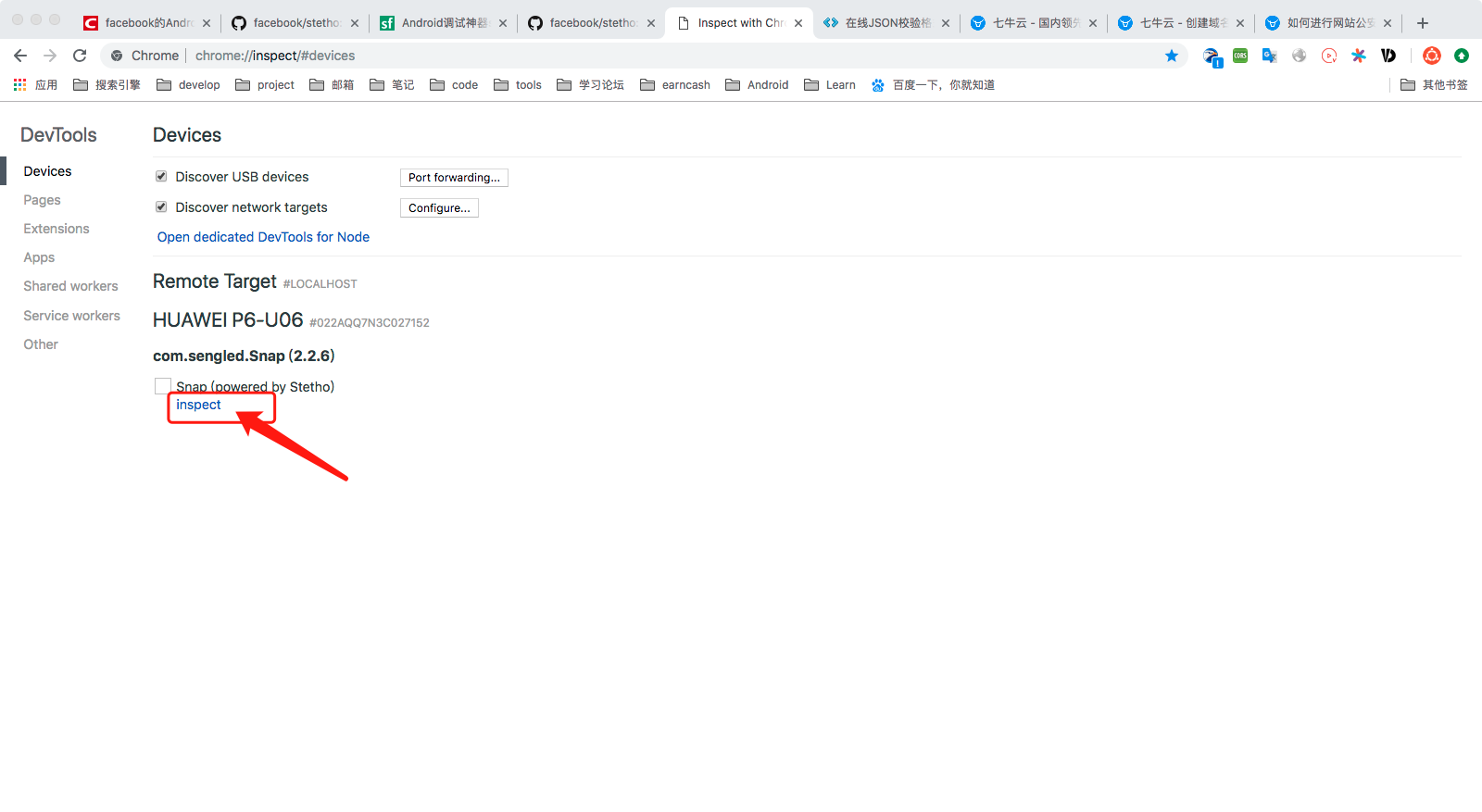Switch to the facebook的Android tab

click(145, 23)
